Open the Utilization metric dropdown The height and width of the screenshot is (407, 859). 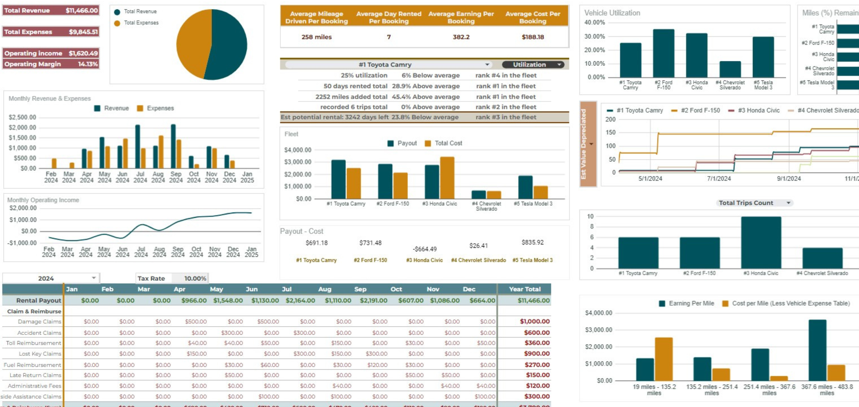(x=558, y=64)
